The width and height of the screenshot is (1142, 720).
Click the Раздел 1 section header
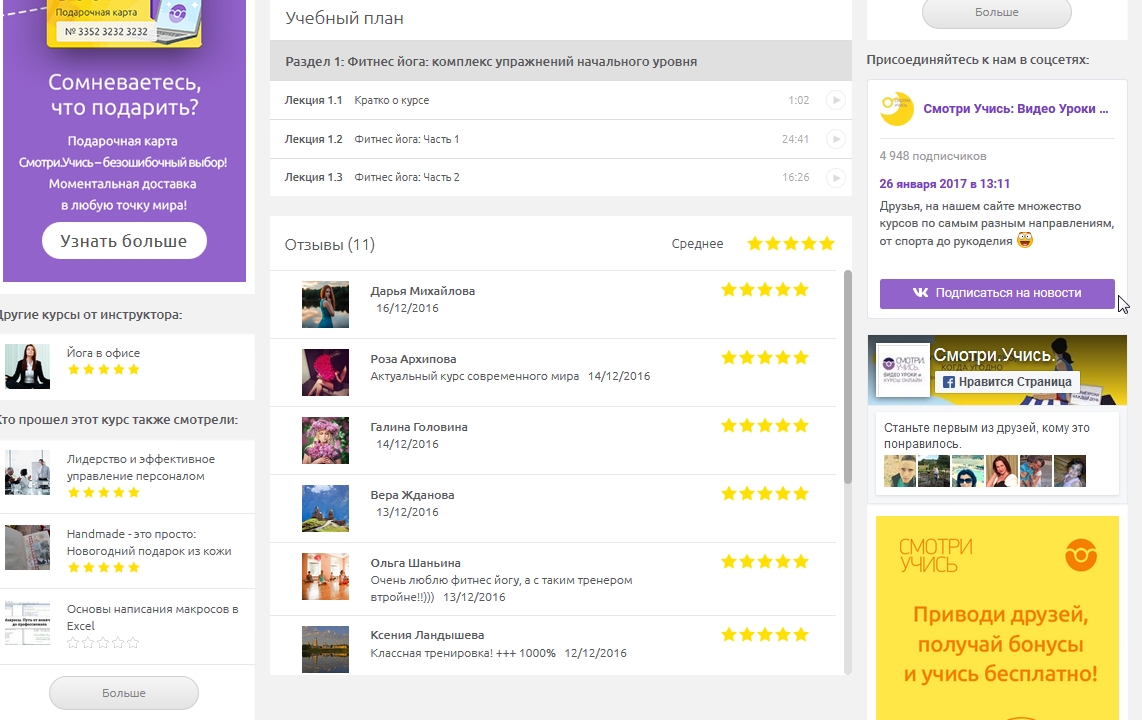(561, 61)
